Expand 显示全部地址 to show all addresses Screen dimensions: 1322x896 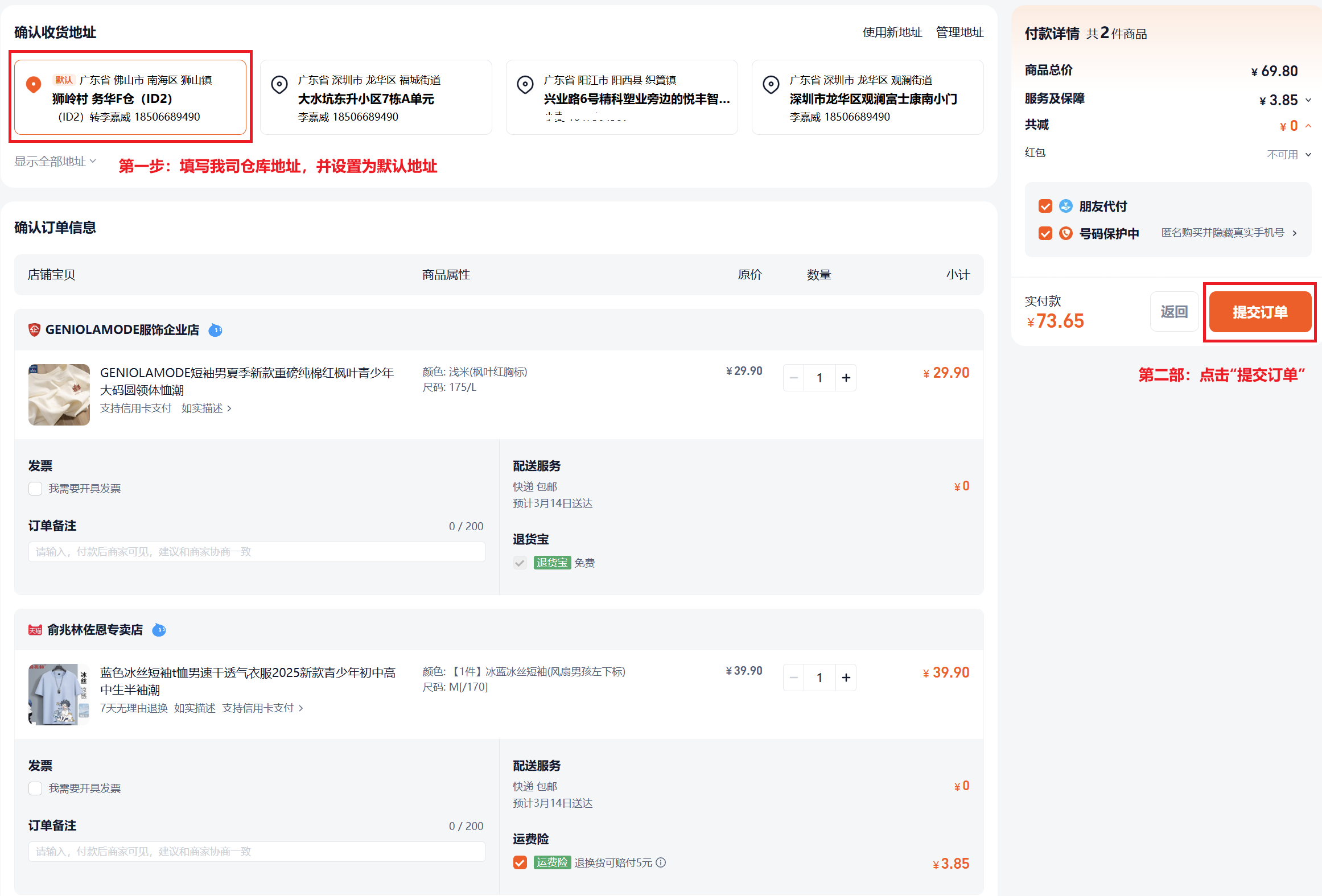tap(55, 162)
